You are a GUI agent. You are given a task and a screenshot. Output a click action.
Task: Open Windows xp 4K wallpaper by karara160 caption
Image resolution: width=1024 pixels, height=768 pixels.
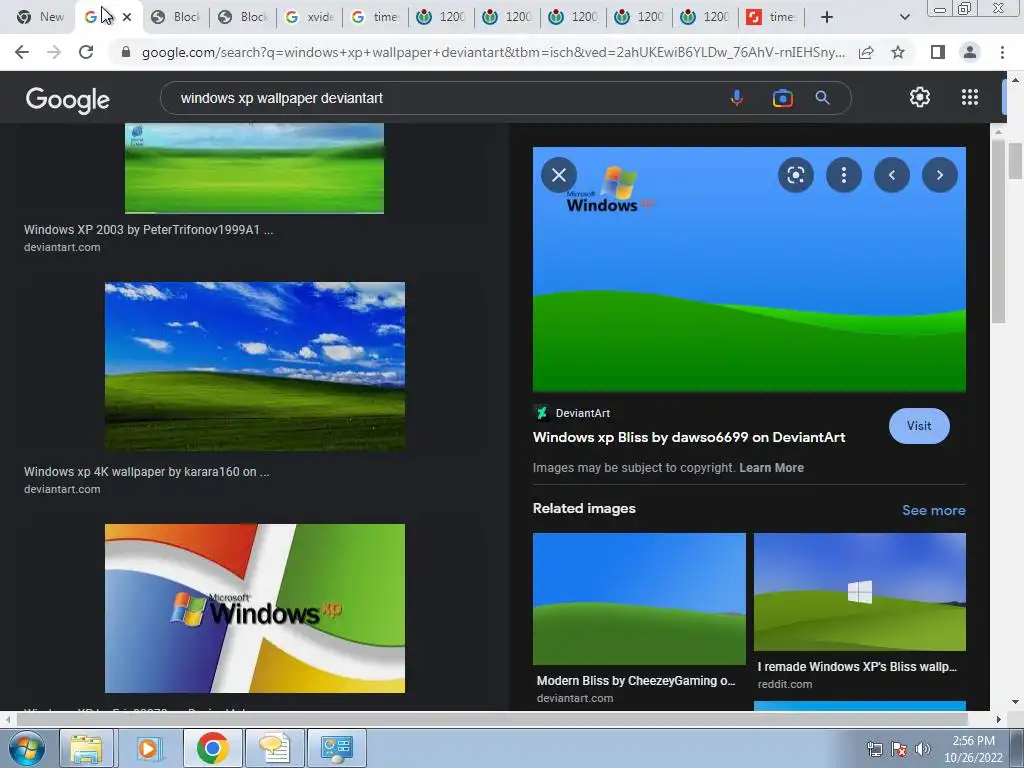(146, 472)
